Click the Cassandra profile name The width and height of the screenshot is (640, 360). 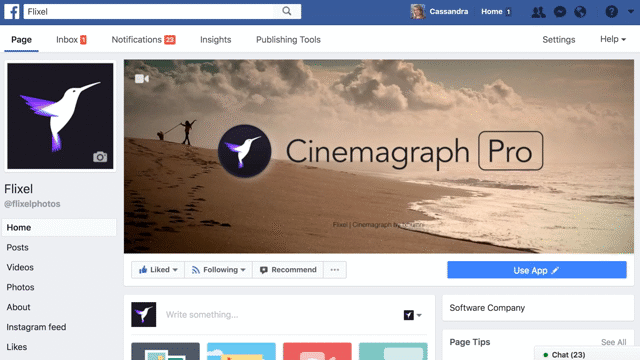[449, 12]
